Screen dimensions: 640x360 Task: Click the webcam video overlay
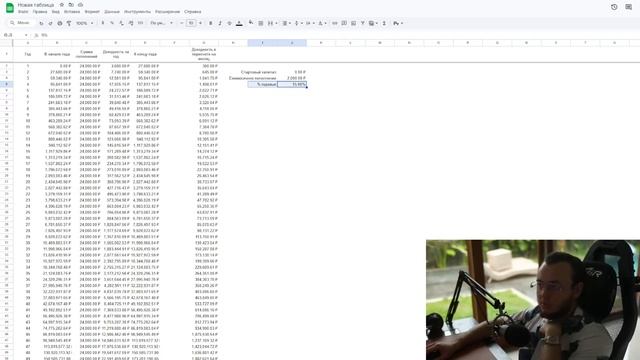coord(533,300)
